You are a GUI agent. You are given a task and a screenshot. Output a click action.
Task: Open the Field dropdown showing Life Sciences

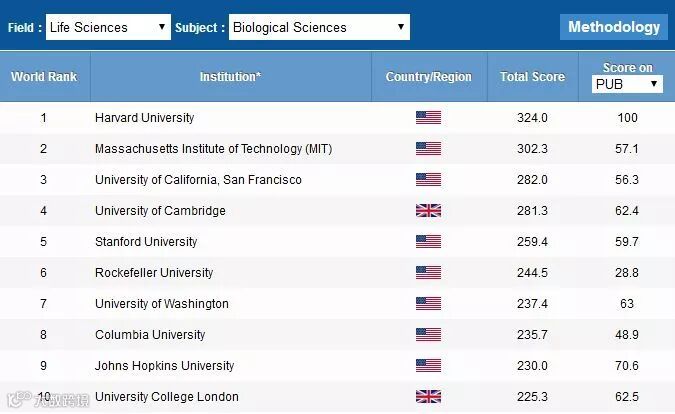click(x=109, y=27)
